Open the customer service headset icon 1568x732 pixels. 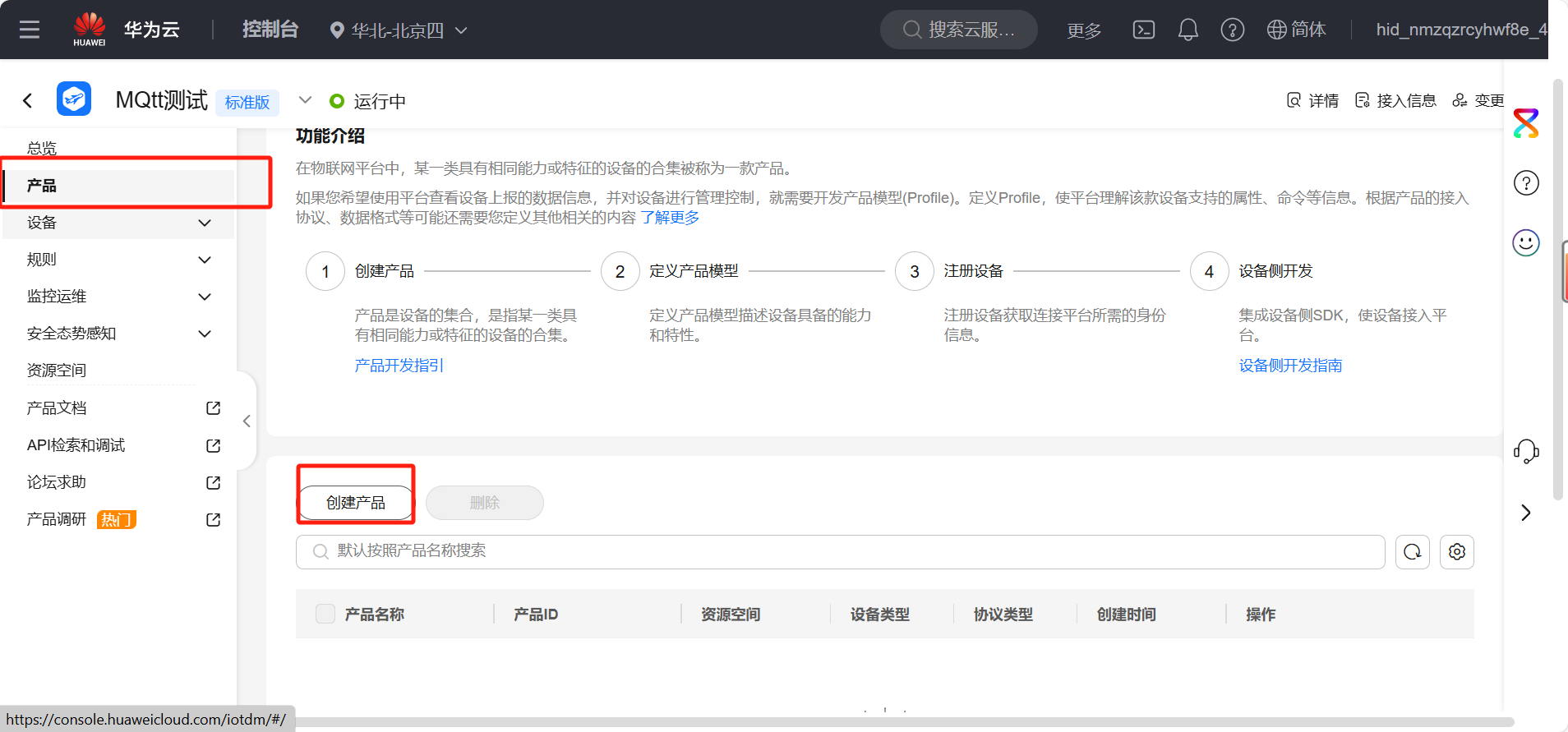click(x=1525, y=451)
